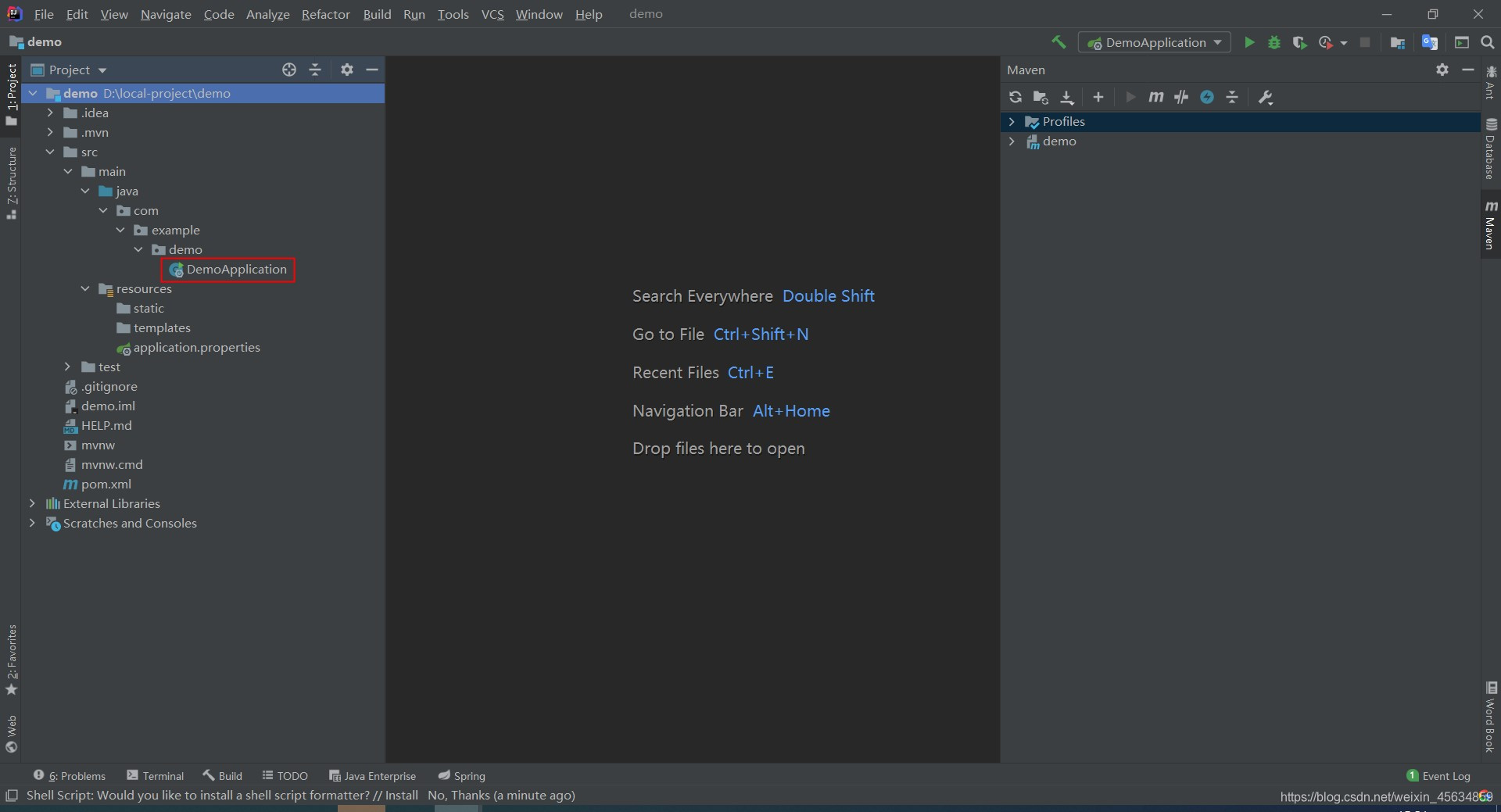The height and width of the screenshot is (812, 1501).
Task: Click locate file crosshair icon in Project panel
Action: pos(289,70)
